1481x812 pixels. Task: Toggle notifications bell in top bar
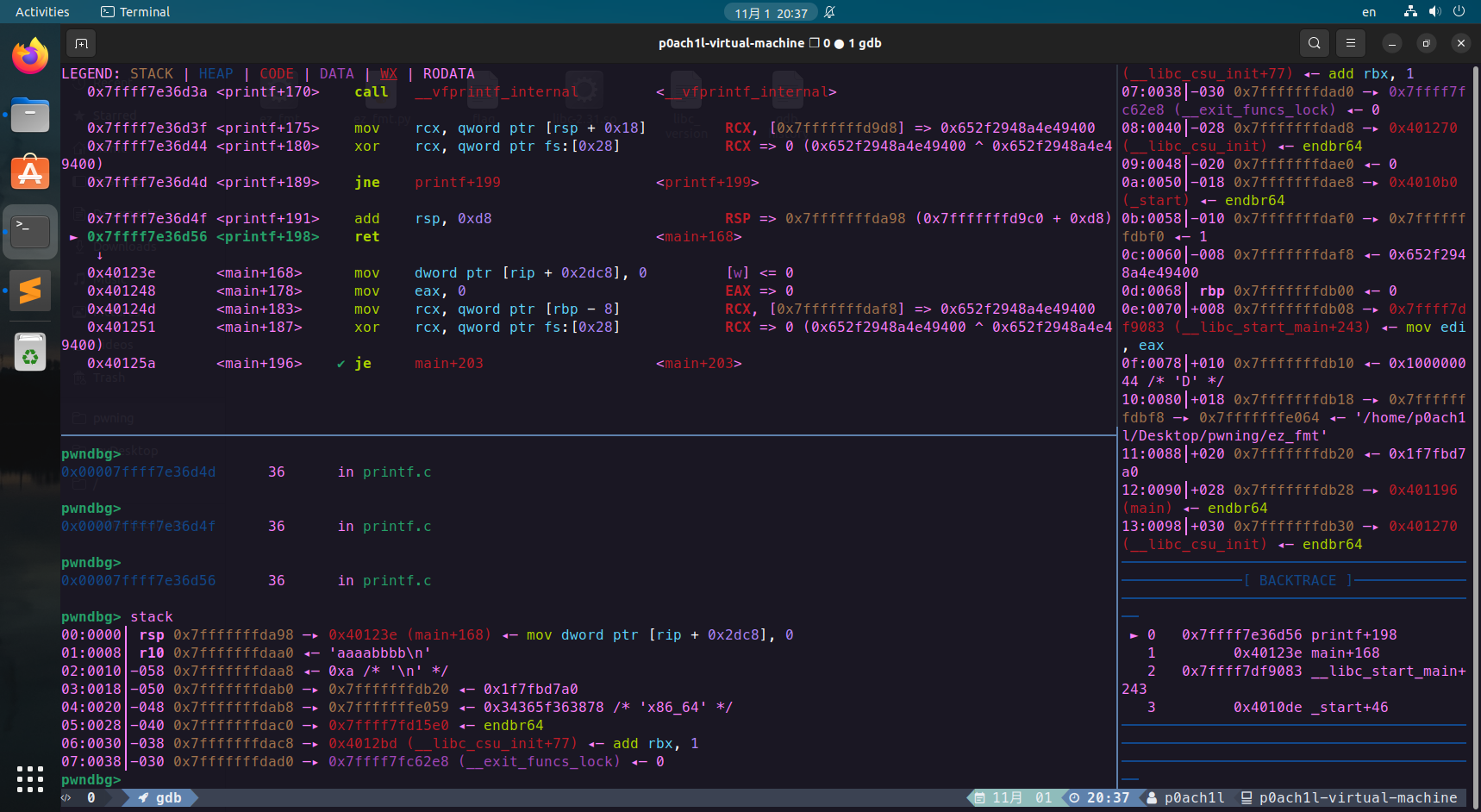coord(829,12)
